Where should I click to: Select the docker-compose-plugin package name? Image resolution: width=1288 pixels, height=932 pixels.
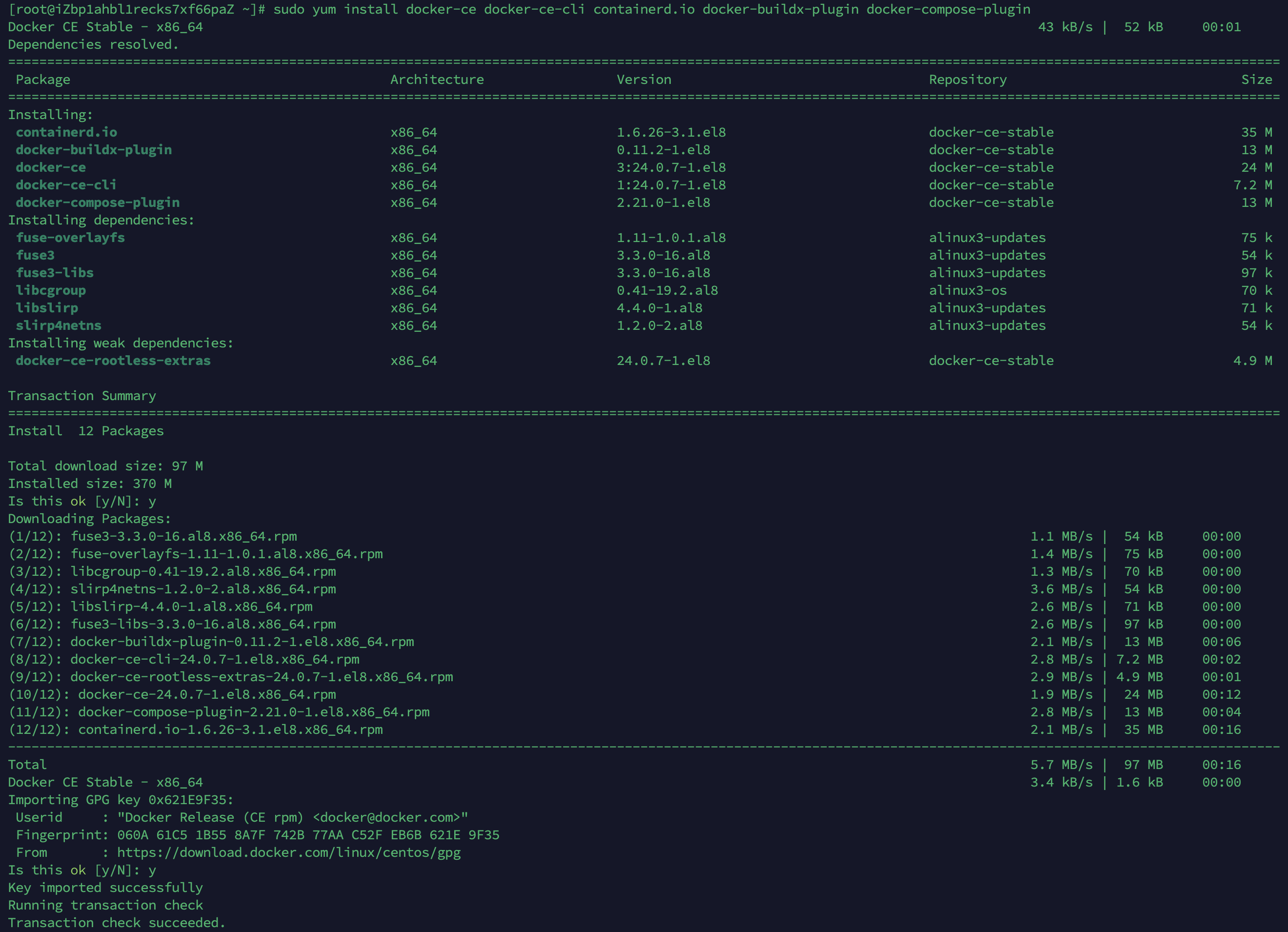click(97, 202)
